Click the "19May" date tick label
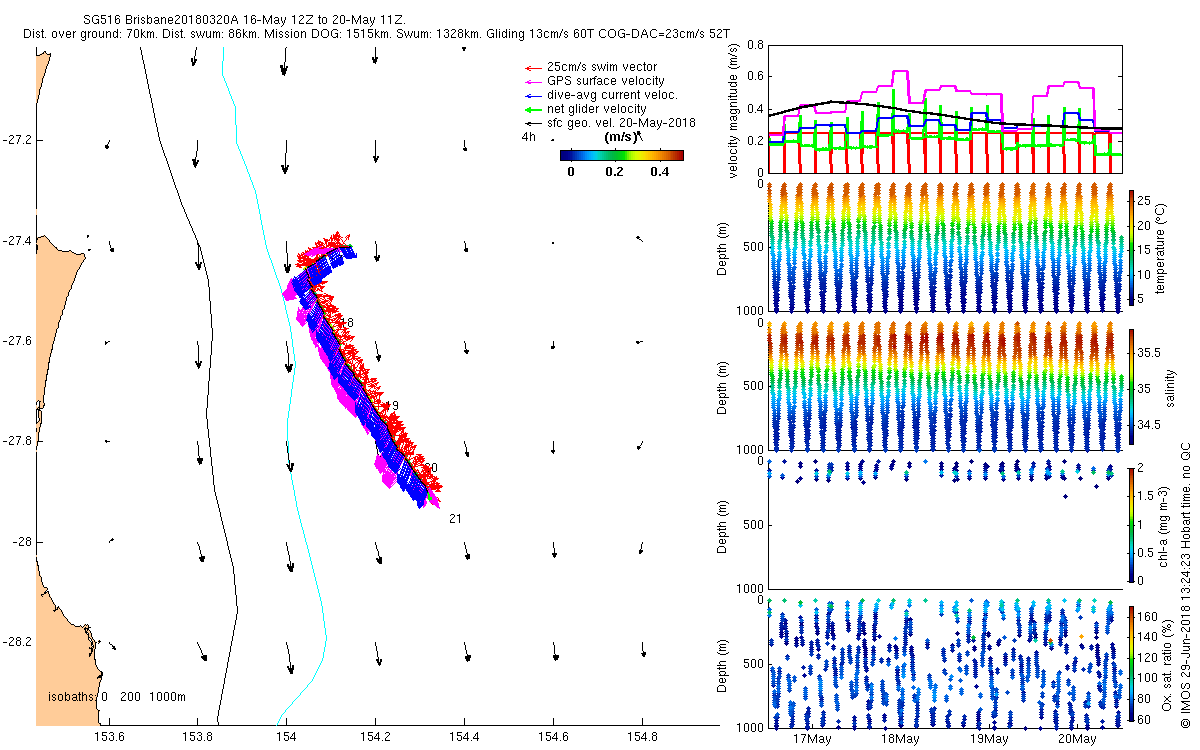The width and height of the screenshot is (1200, 750). 988,739
